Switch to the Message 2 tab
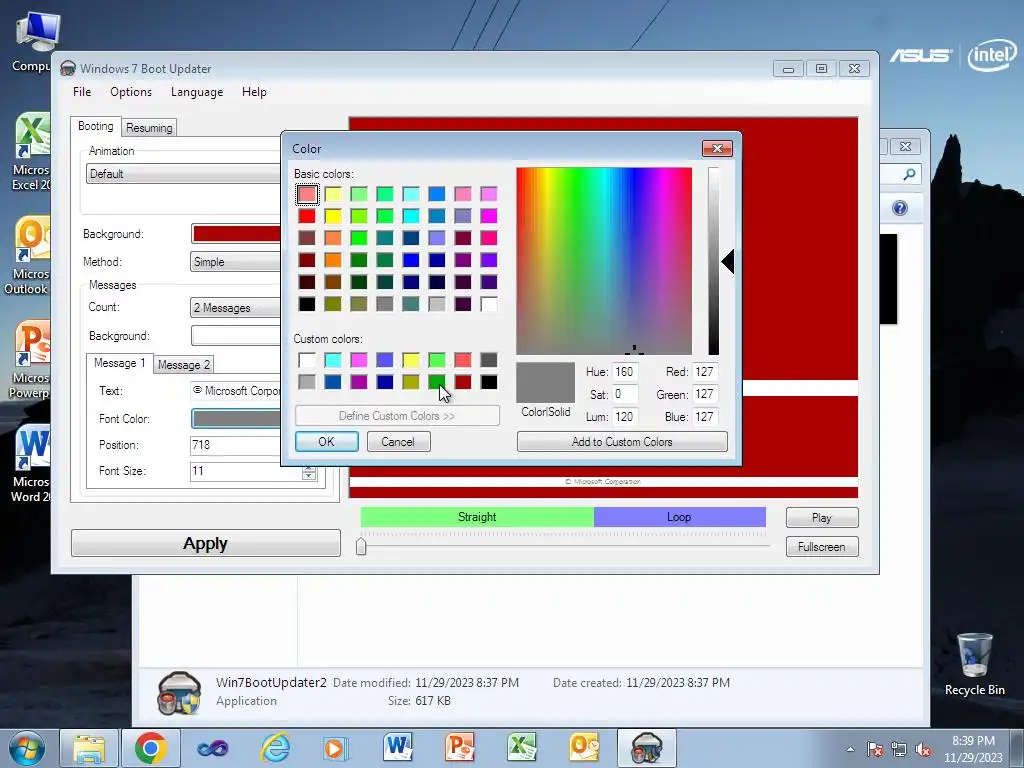The width and height of the screenshot is (1024, 768). [x=184, y=364]
